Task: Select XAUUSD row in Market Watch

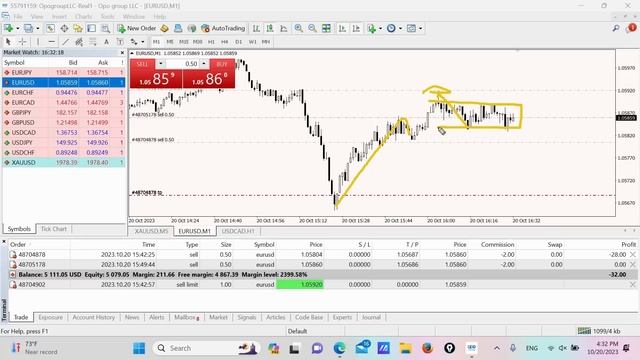Action: (x=64, y=162)
